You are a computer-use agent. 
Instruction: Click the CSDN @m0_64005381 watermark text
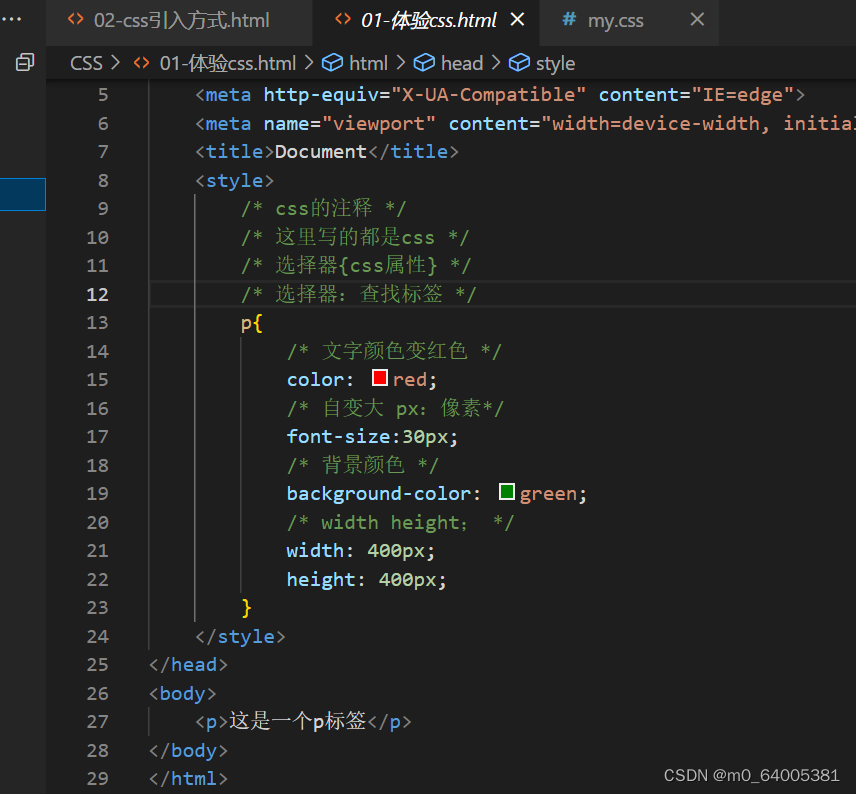[x=753, y=775]
